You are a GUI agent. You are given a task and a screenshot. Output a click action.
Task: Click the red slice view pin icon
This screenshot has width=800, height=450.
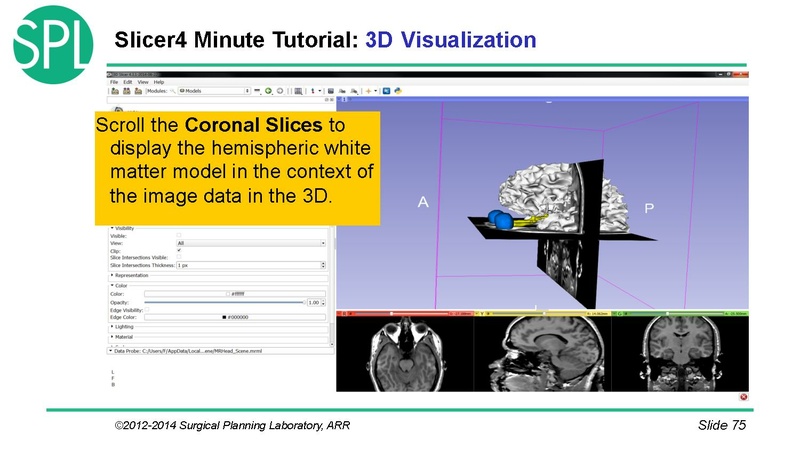pos(339,313)
